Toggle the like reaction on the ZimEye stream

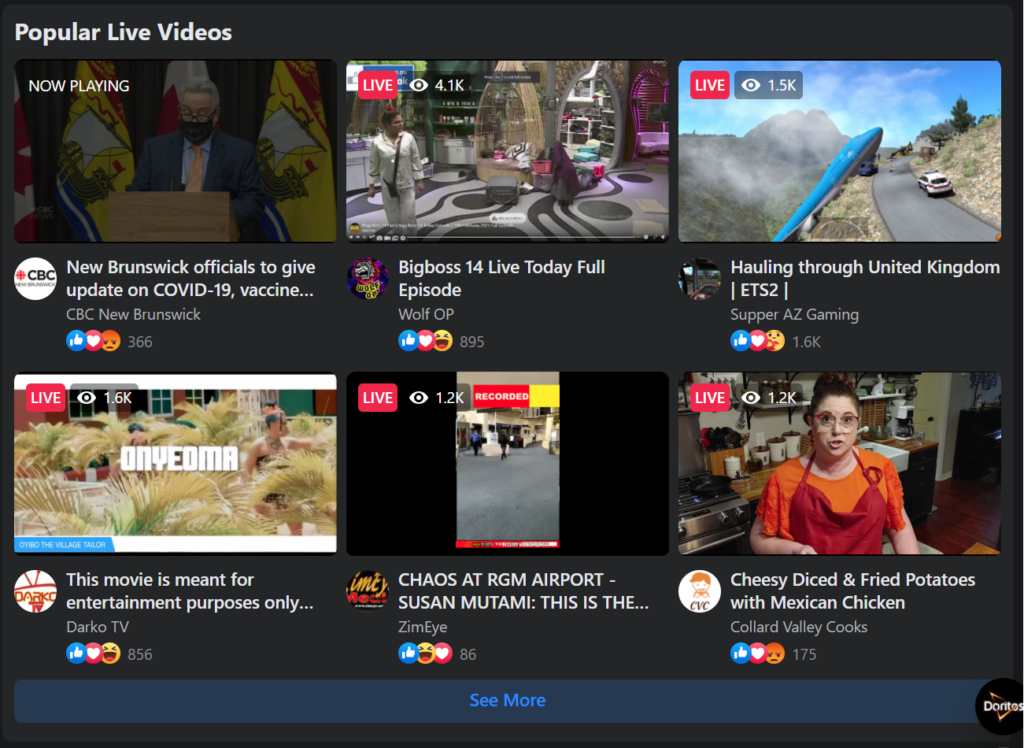[407, 654]
